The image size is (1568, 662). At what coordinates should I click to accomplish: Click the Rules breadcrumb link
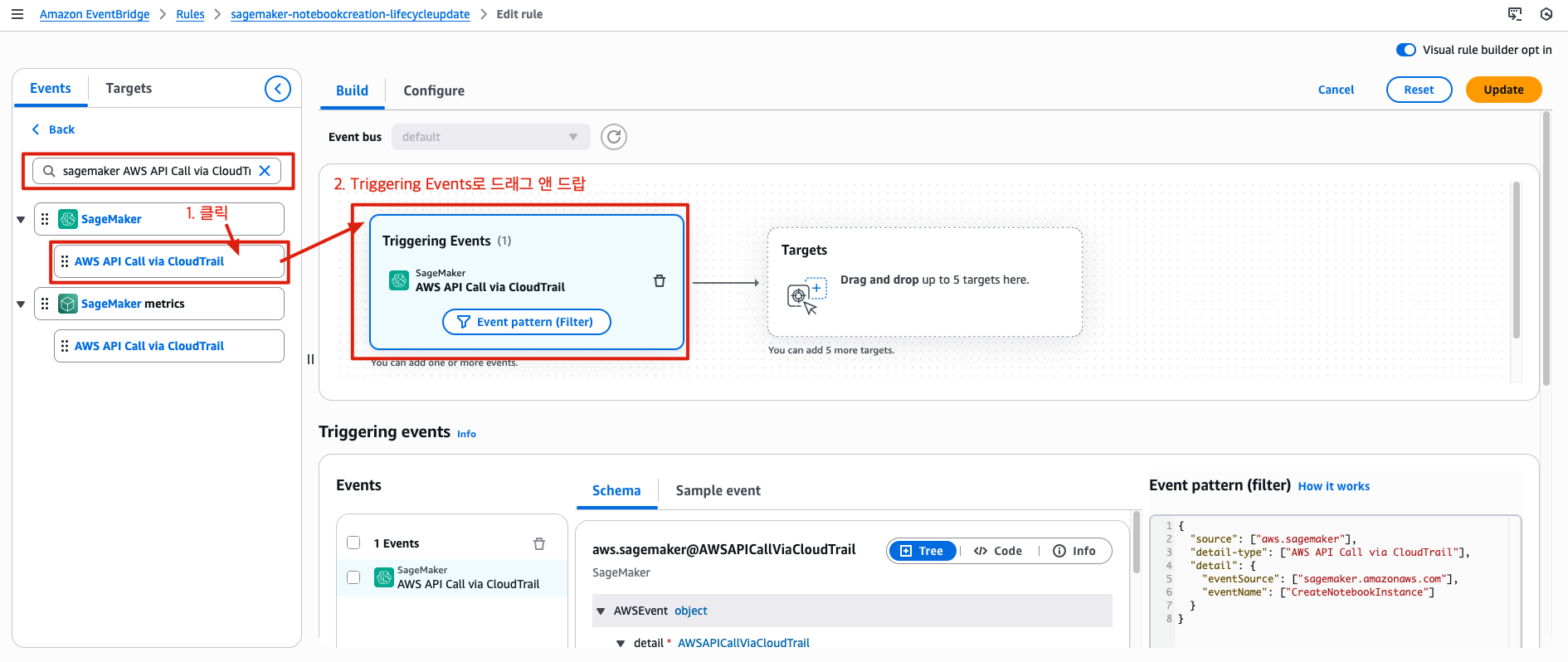(x=190, y=14)
